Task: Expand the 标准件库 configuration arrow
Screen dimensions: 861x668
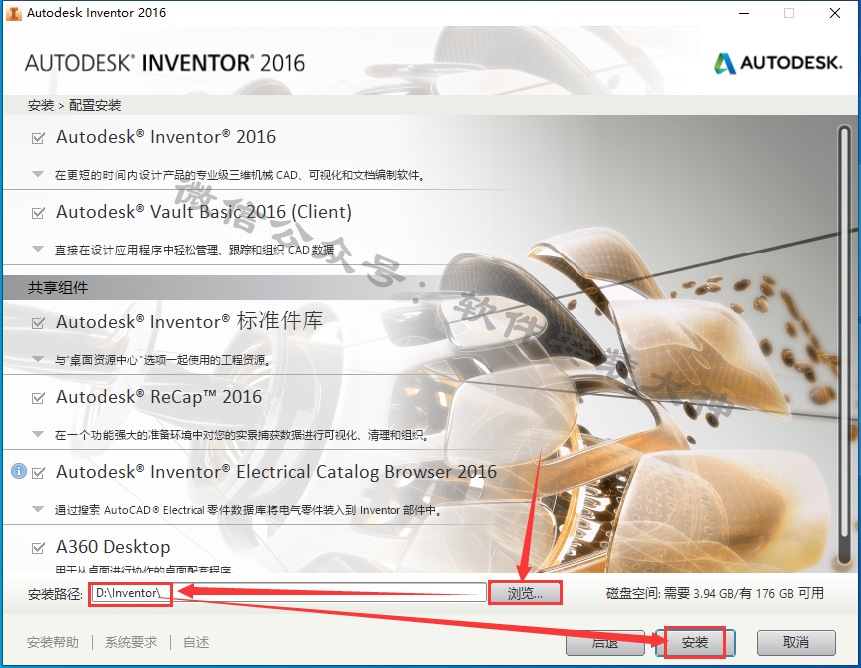Action: 38,359
